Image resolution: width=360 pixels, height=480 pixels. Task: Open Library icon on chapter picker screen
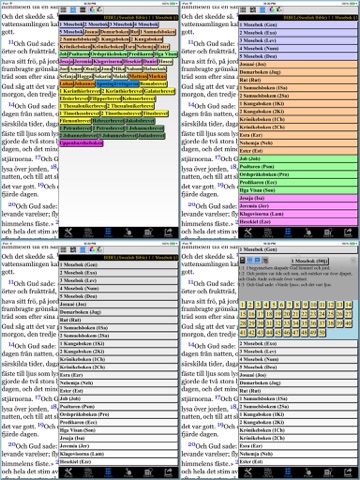coord(268,472)
